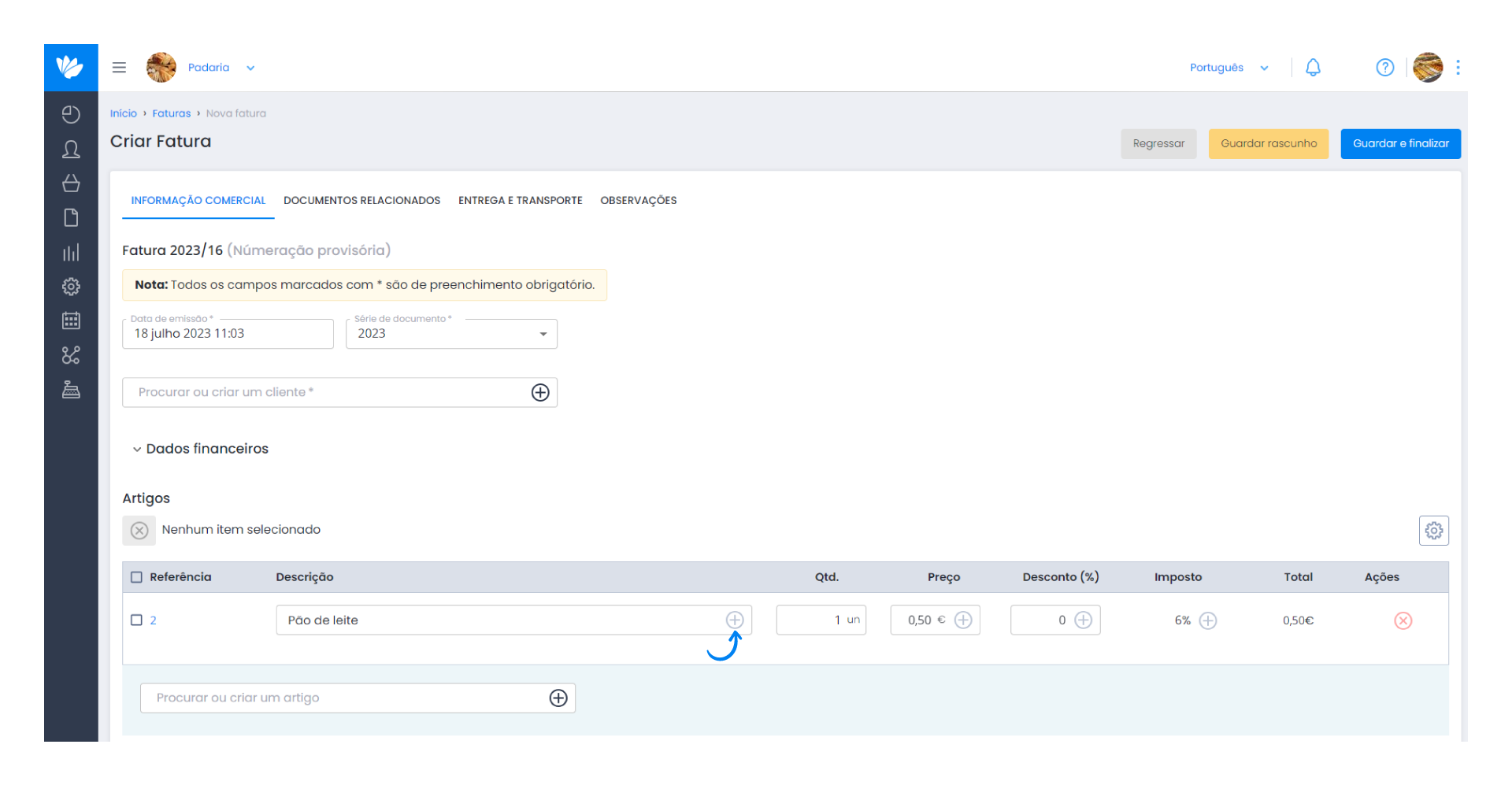Image resolution: width=1512 pixels, height=785 pixels.
Task: Open the bar chart reports sidebar icon
Action: click(71, 253)
